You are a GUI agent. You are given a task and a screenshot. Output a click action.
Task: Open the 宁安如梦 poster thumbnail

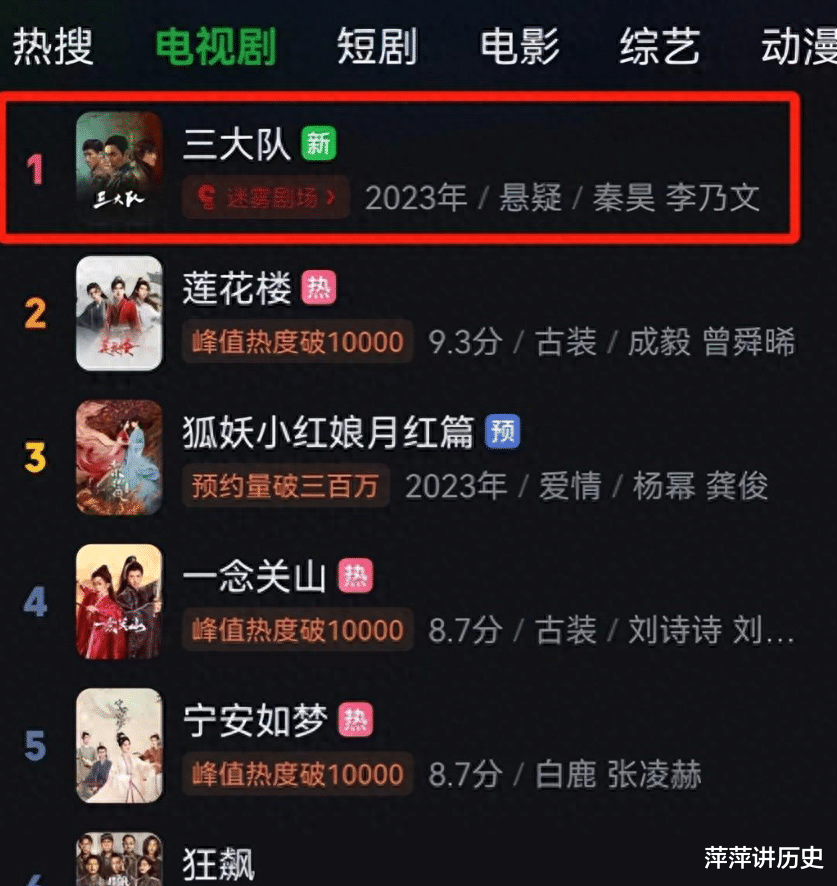[x=119, y=745]
